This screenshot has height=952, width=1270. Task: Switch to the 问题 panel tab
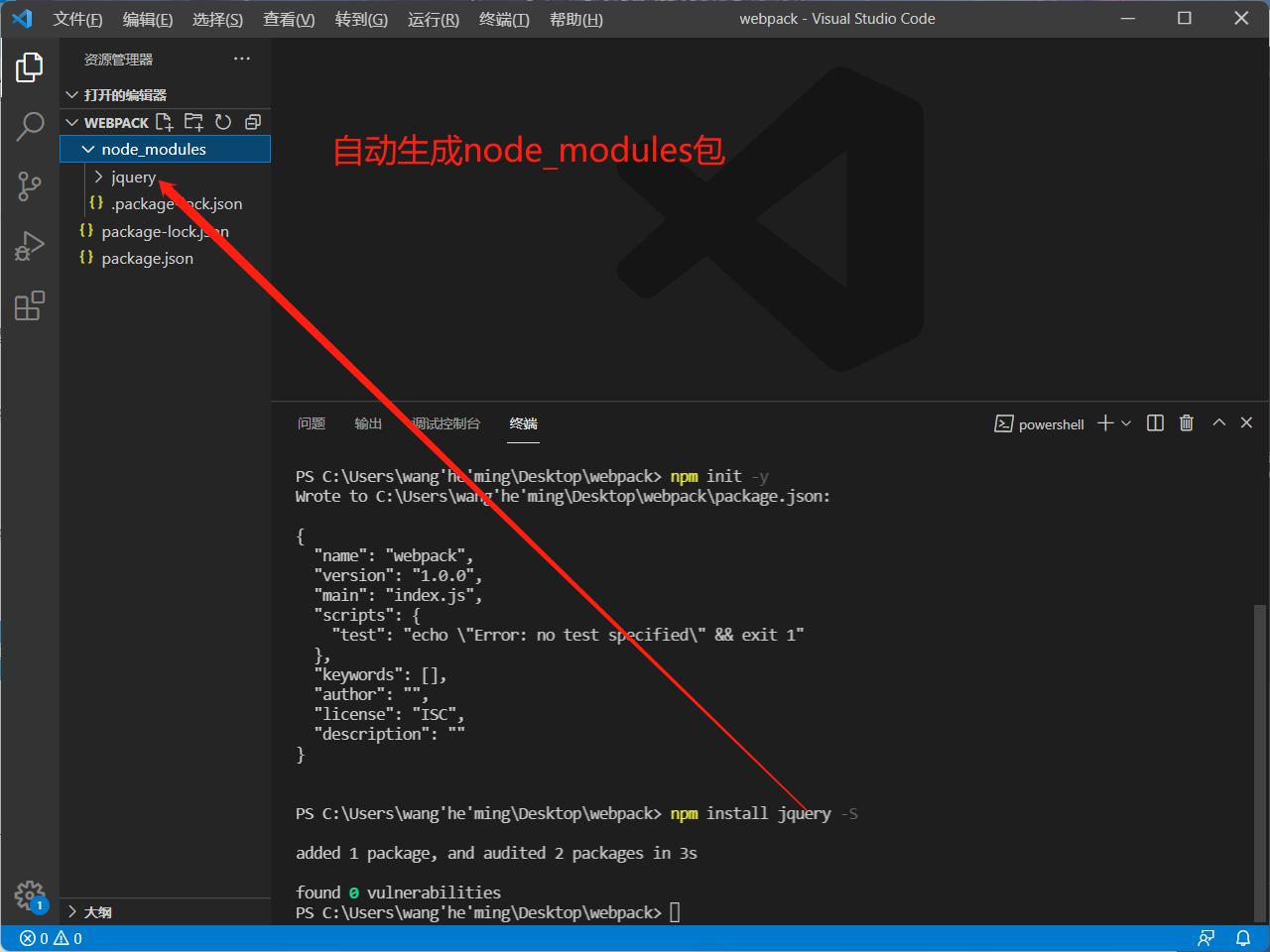coord(312,423)
